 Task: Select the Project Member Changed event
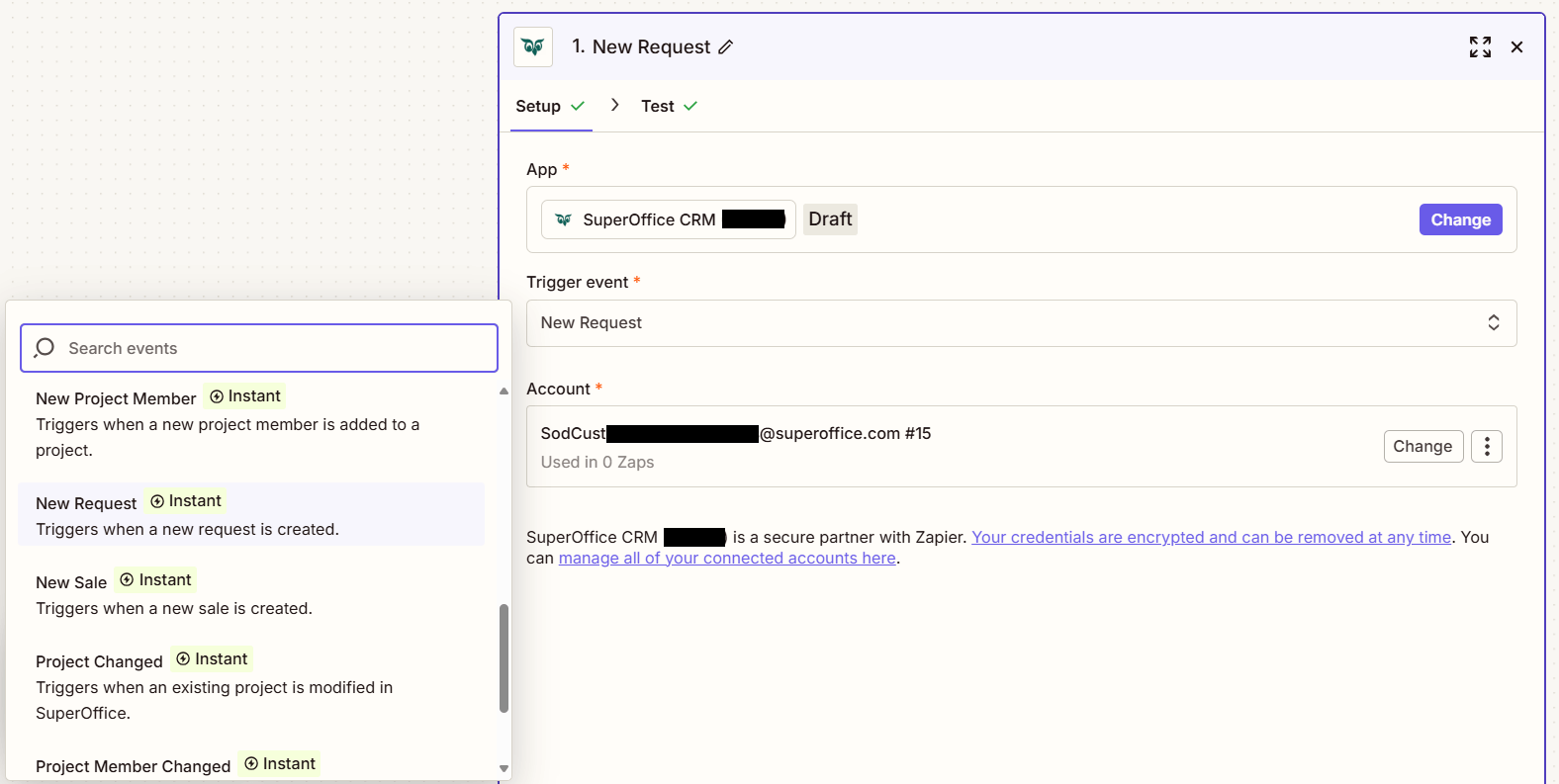[251, 766]
